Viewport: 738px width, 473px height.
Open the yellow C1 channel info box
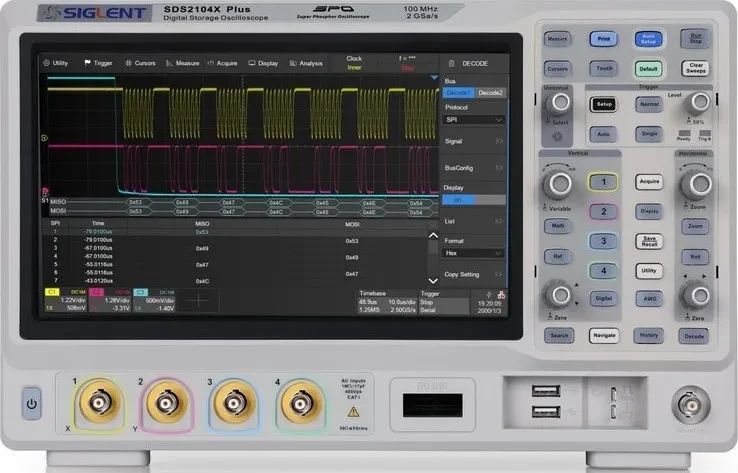65,300
